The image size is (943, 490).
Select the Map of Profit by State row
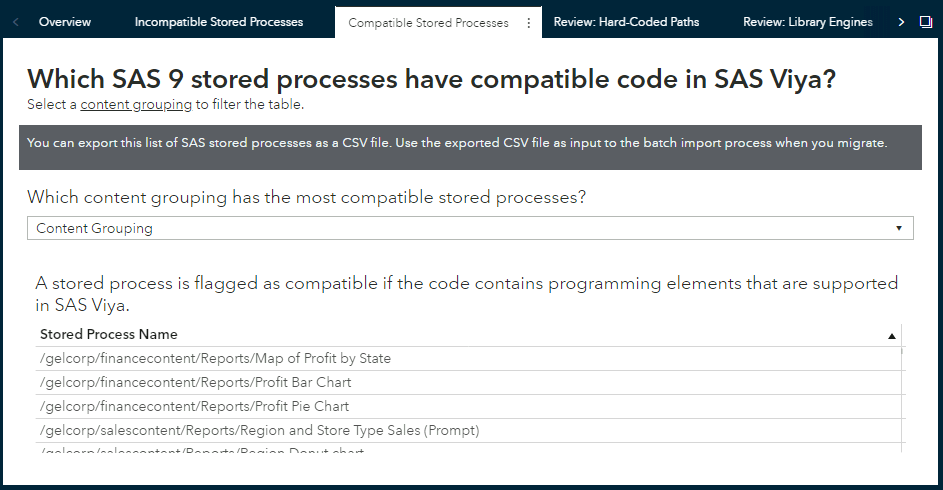pos(215,358)
